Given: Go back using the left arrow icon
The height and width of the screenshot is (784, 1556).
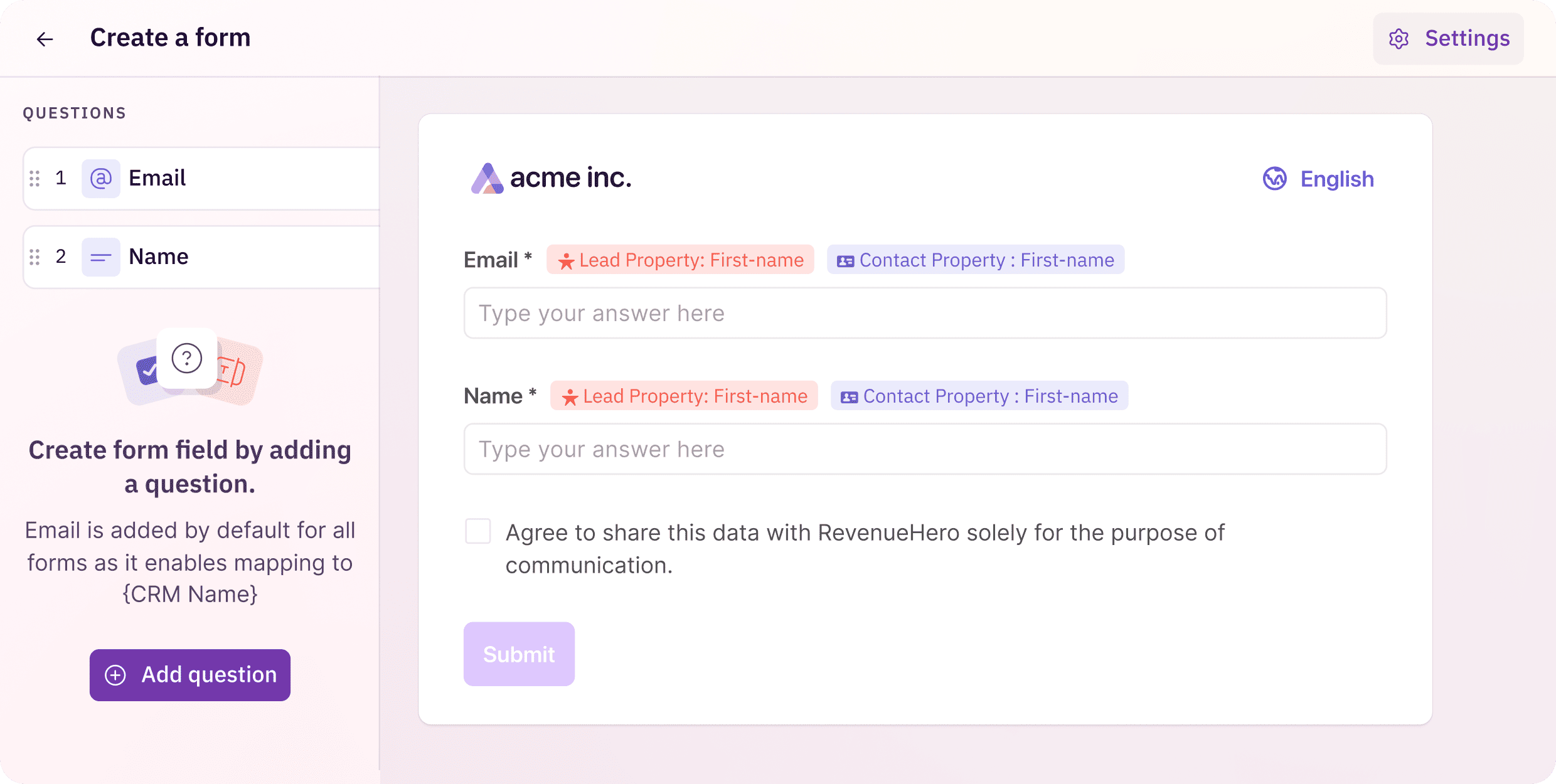Looking at the screenshot, I should point(45,39).
